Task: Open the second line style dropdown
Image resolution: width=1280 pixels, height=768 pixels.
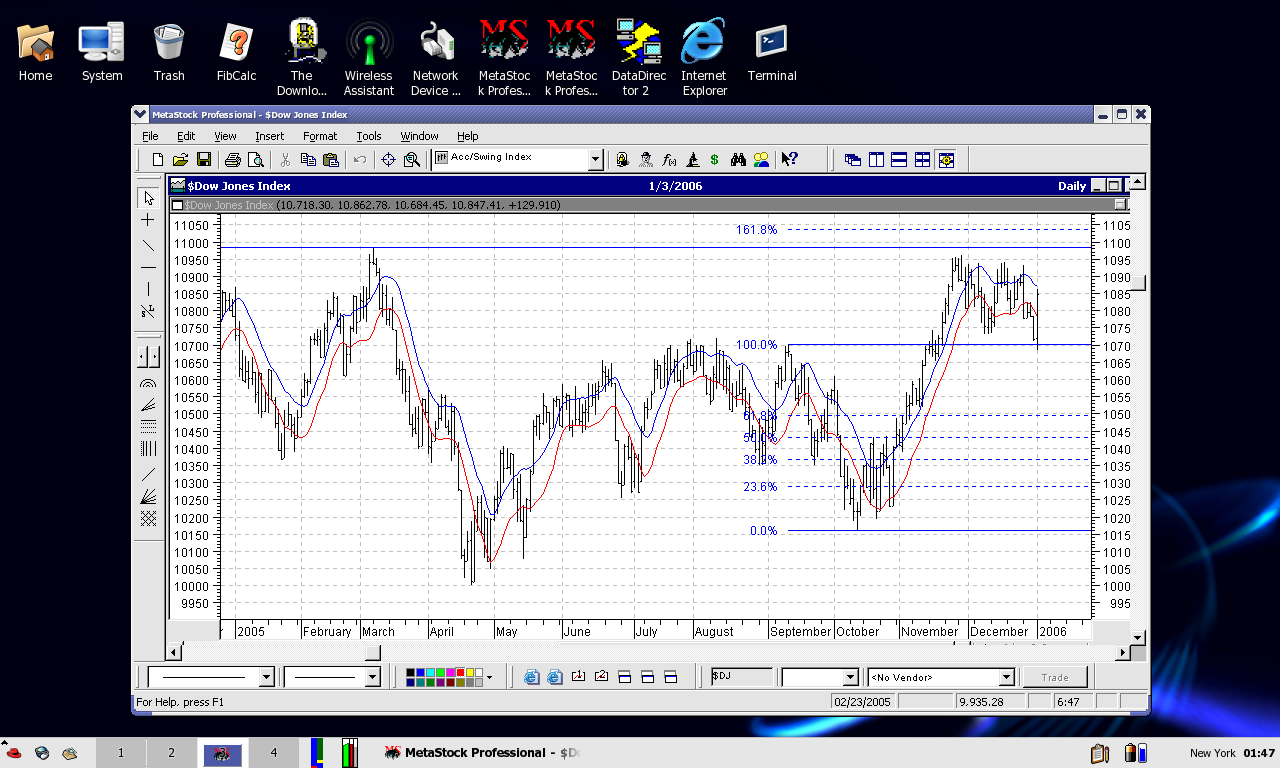Action: (372, 677)
